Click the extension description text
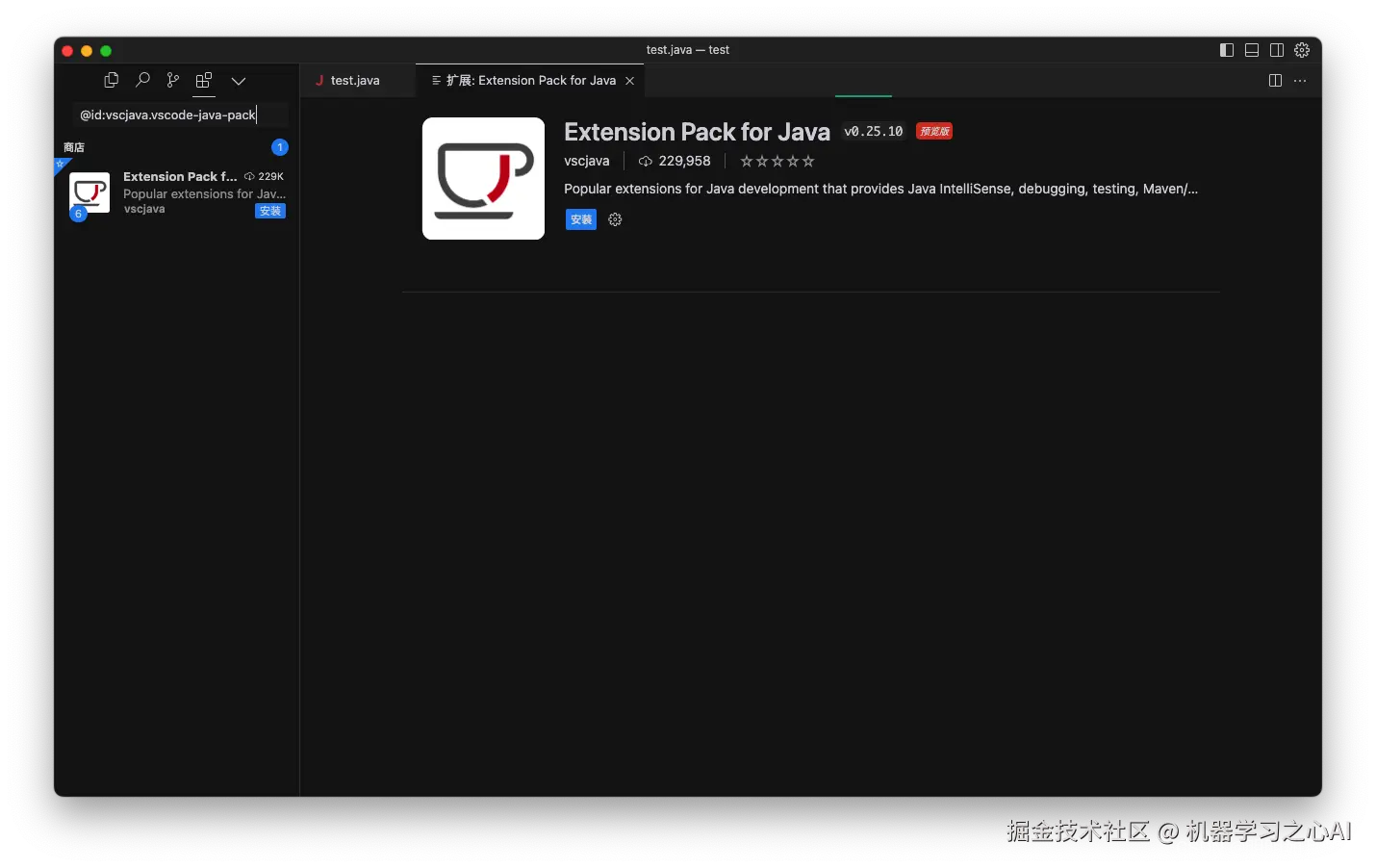1376x868 pixels. [x=880, y=189]
